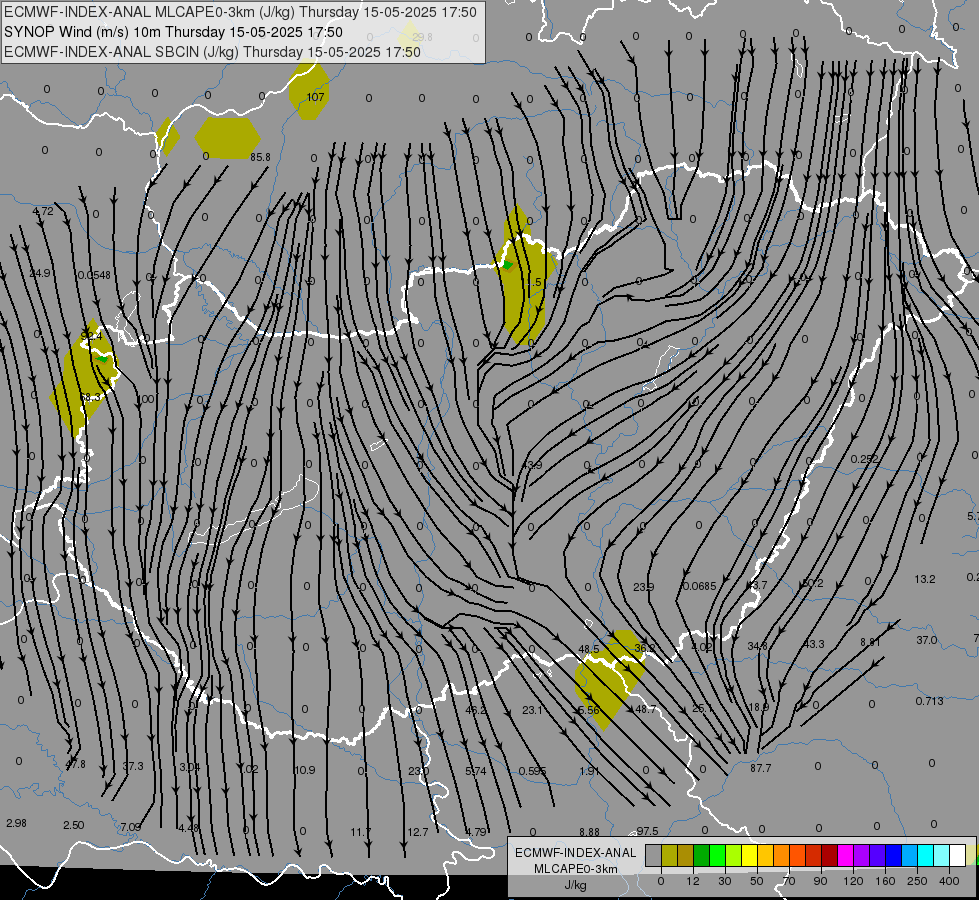Click the 43.9 value on the map
This screenshot has height=900, width=979.
(x=532, y=465)
